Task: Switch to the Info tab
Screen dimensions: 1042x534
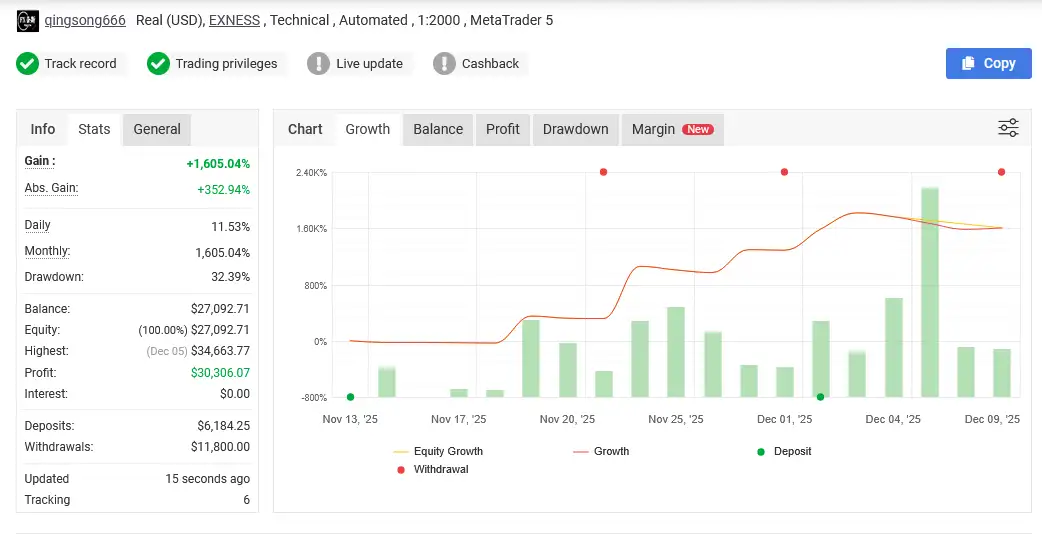Action: 43,129
